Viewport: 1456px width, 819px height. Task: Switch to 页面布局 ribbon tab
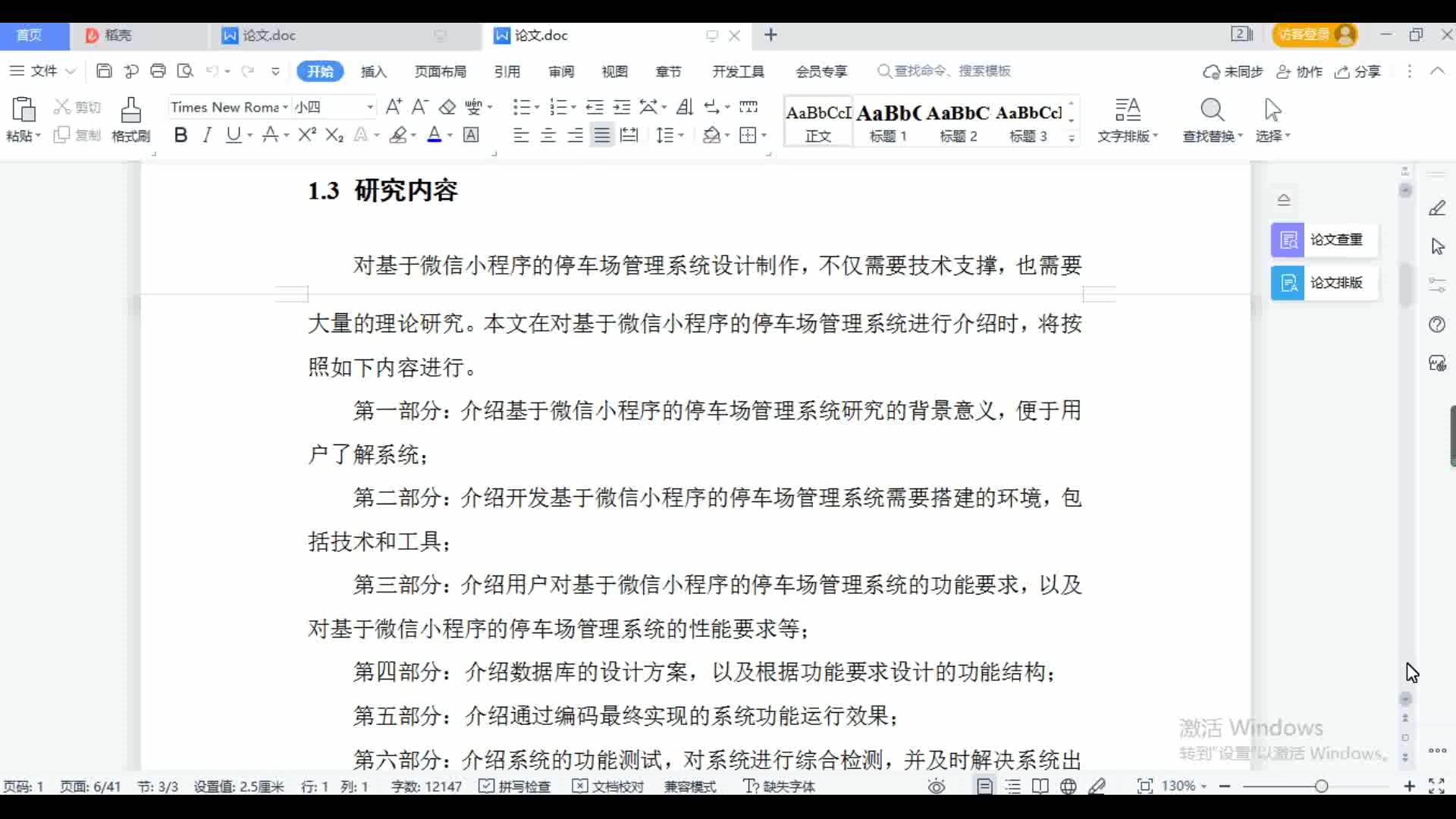(440, 71)
